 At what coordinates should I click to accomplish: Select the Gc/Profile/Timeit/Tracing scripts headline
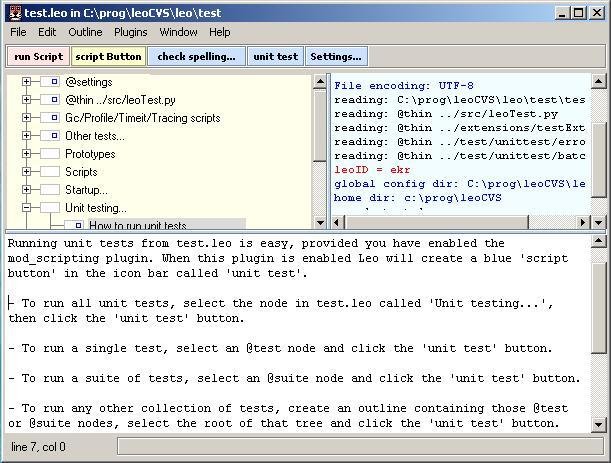click(x=143, y=118)
